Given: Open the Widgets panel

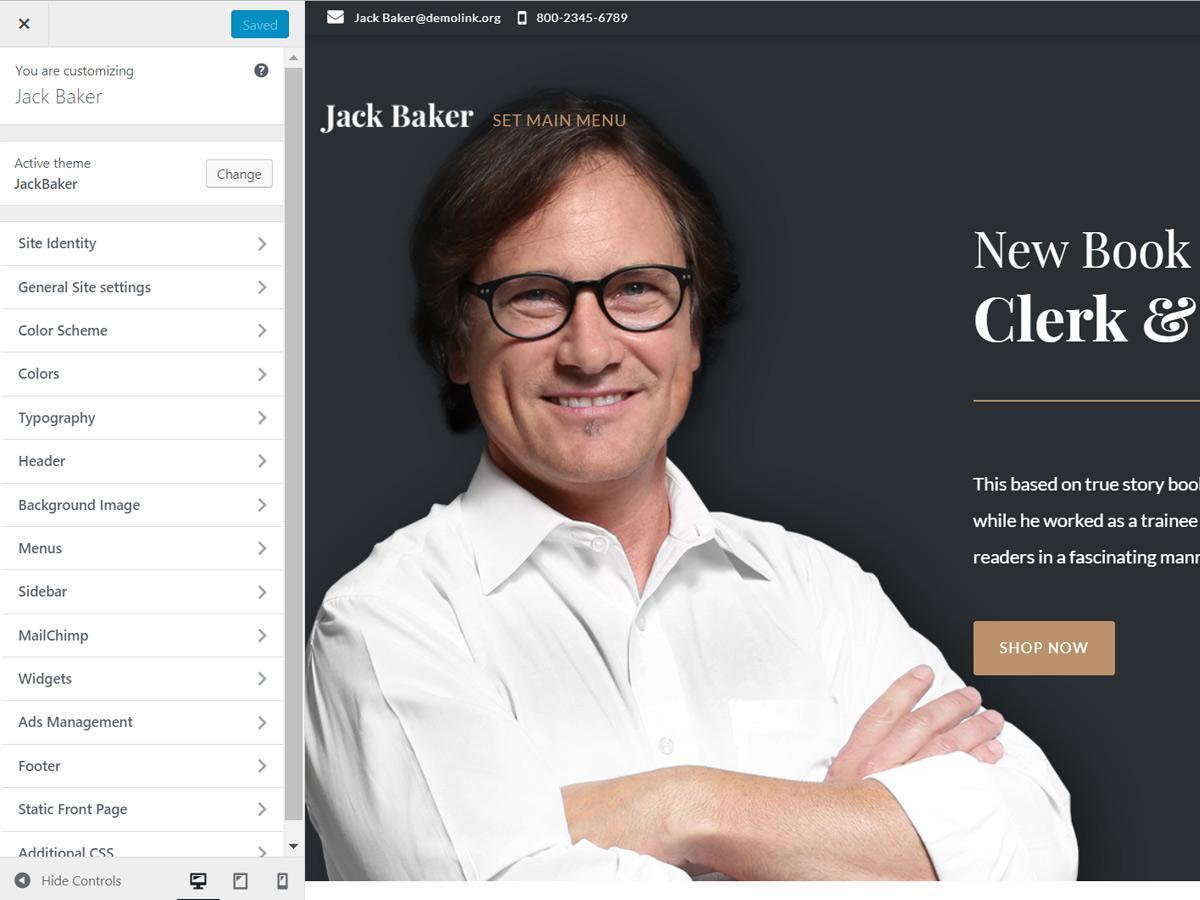Looking at the screenshot, I should tap(142, 678).
